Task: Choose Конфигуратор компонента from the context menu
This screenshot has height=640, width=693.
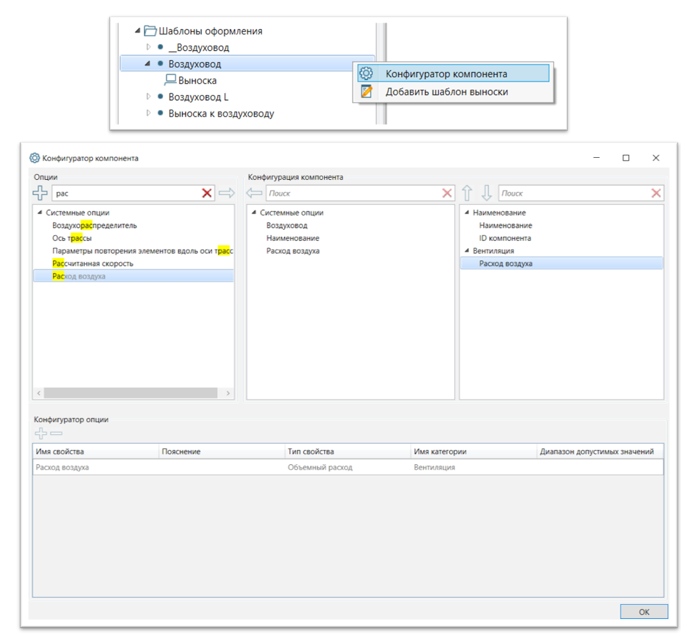Action: 445,74
